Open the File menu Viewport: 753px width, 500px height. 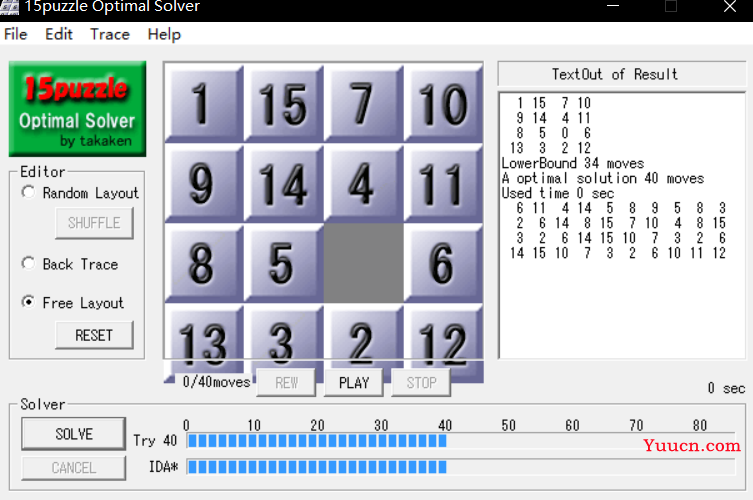coord(16,34)
